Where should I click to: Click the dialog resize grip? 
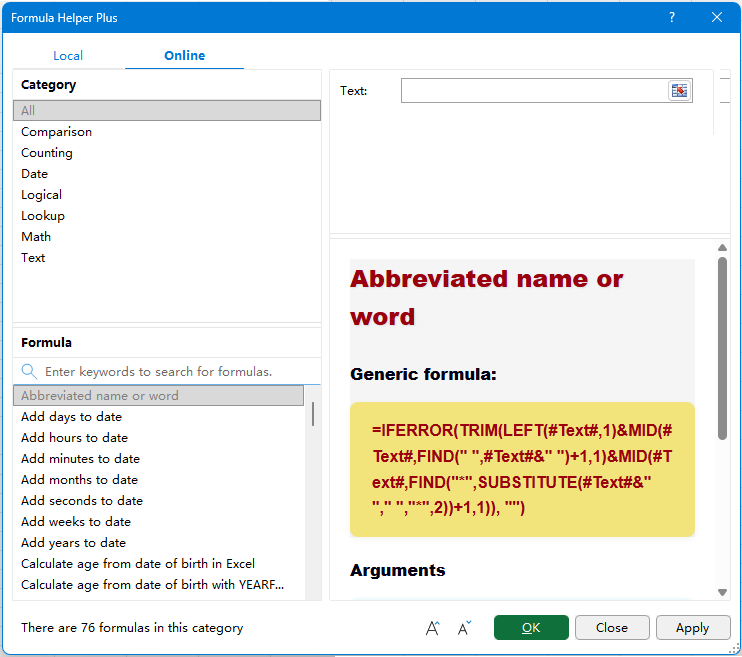pyautogui.click(x=734, y=649)
